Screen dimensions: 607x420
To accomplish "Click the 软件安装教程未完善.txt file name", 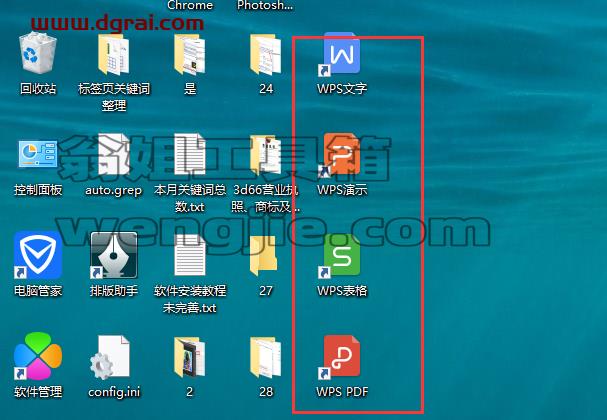I will (190, 299).
